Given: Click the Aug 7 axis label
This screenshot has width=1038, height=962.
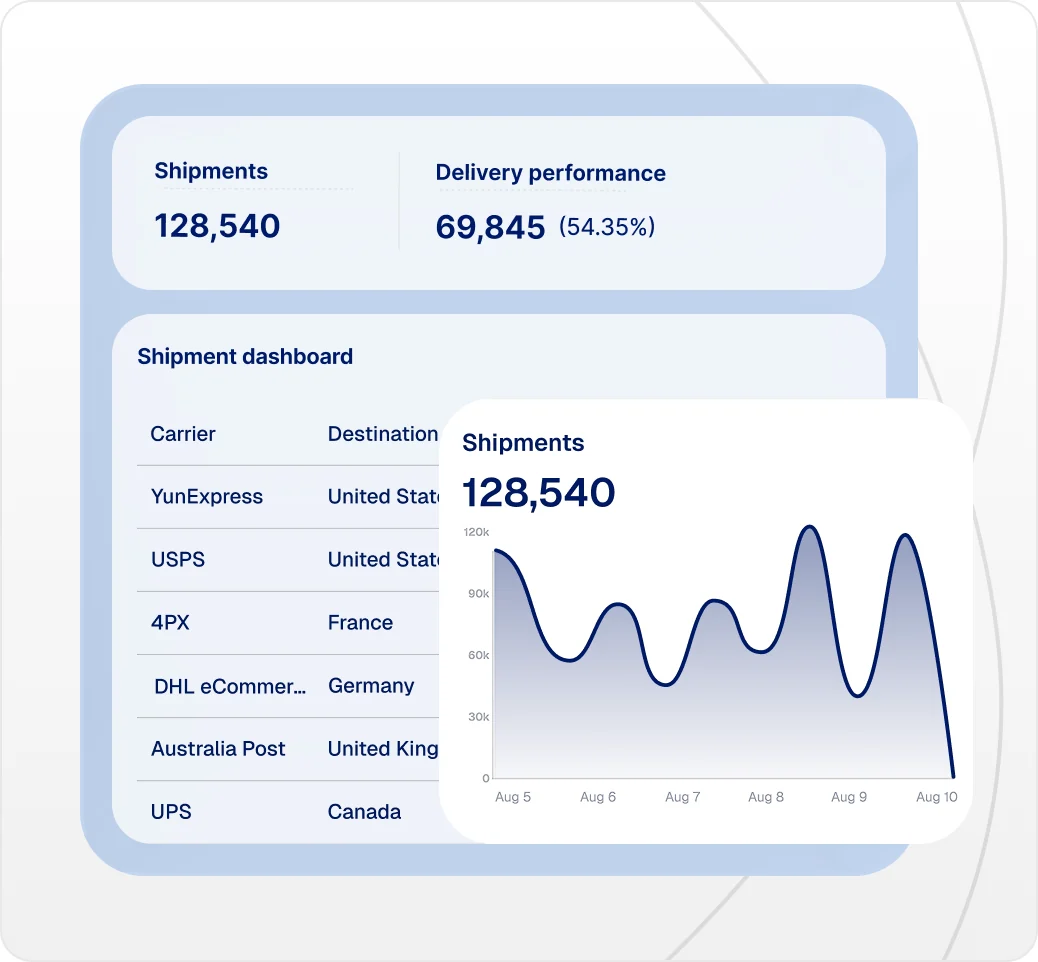Looking at the screenshot, I should (x=683, y=797).
